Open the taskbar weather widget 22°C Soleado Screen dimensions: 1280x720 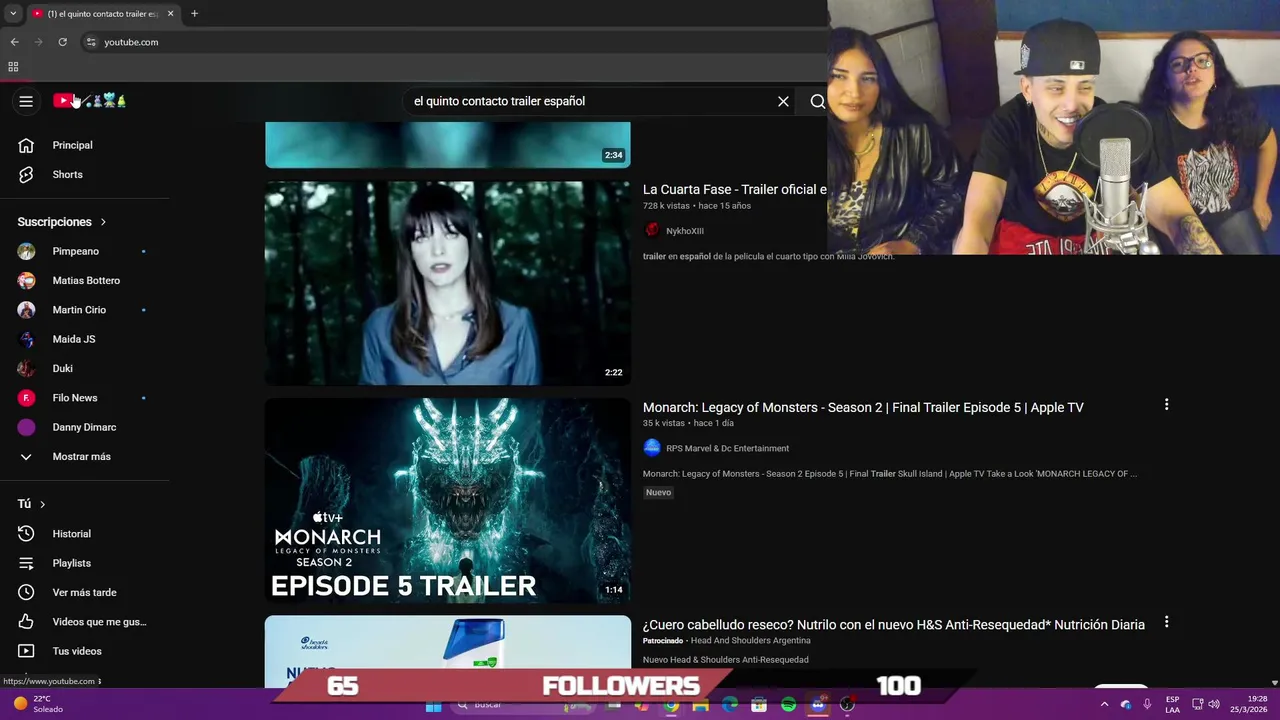point(38,704)
